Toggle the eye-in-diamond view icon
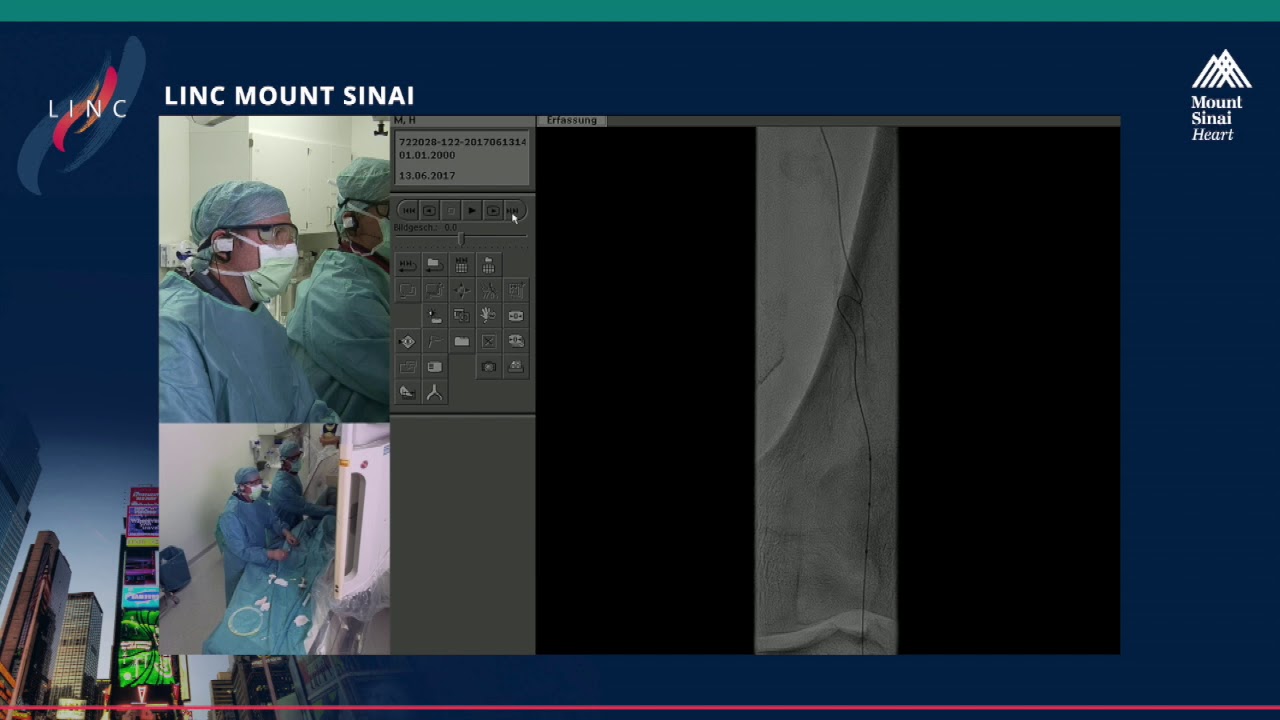Viewport: 1280px width, 720px height. click(x=408, y=341)
